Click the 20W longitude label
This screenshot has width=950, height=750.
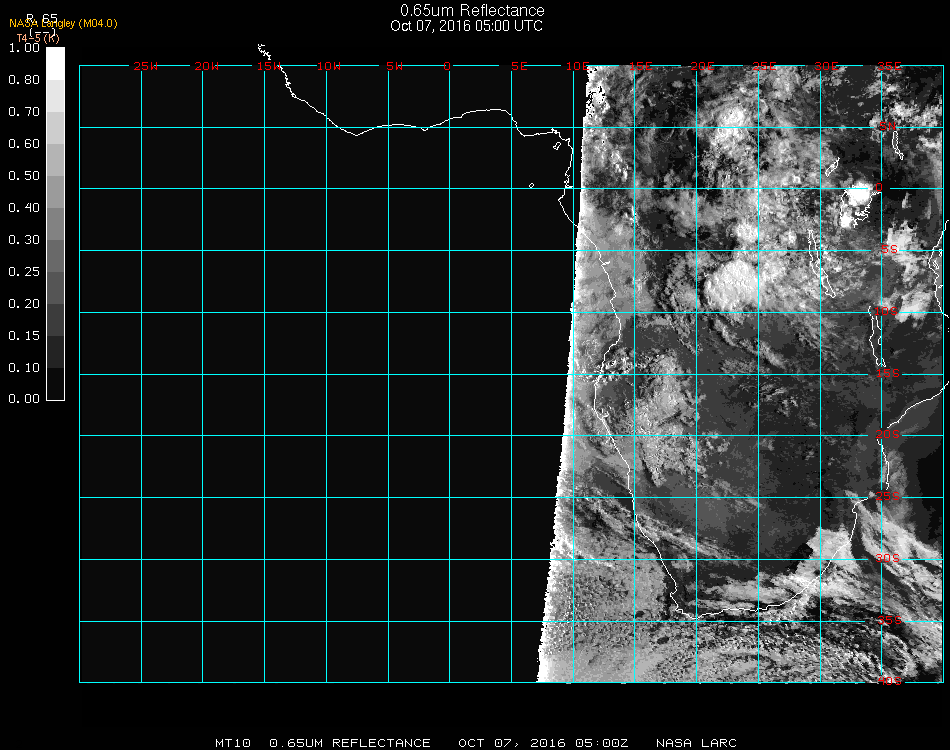[x=206, y=66]
